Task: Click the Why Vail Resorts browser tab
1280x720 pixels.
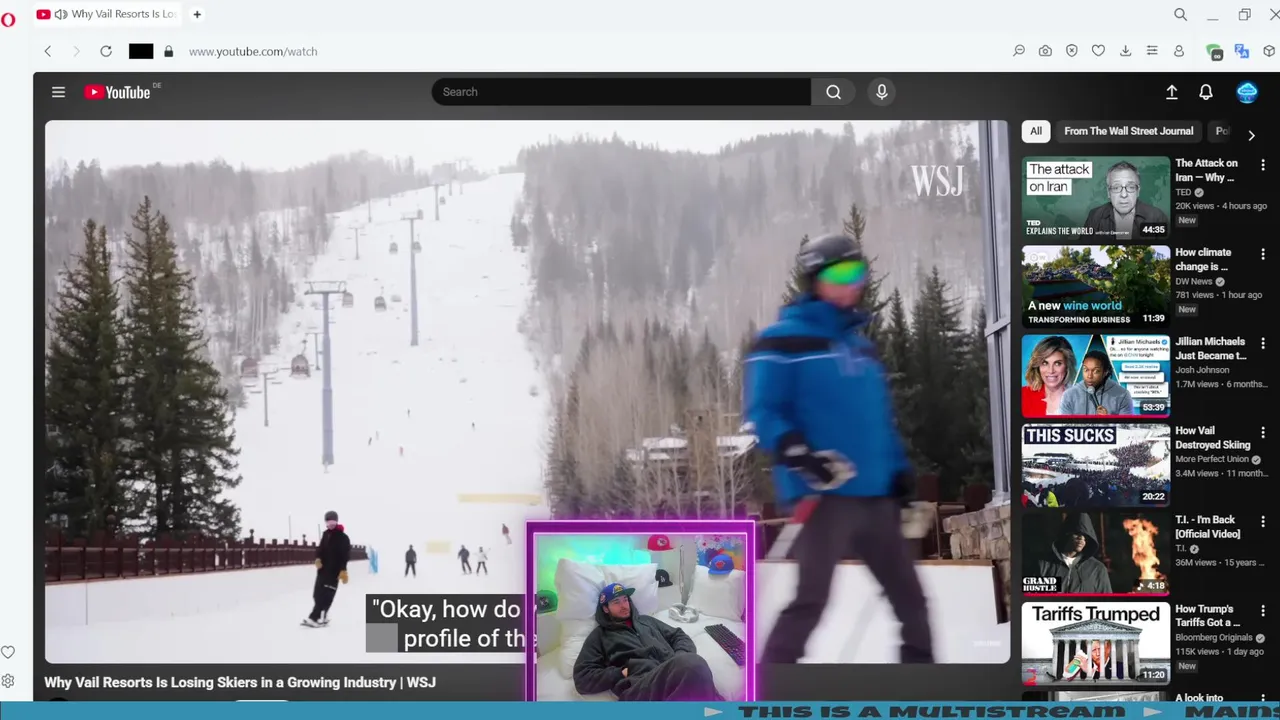Action: (106, 14)
